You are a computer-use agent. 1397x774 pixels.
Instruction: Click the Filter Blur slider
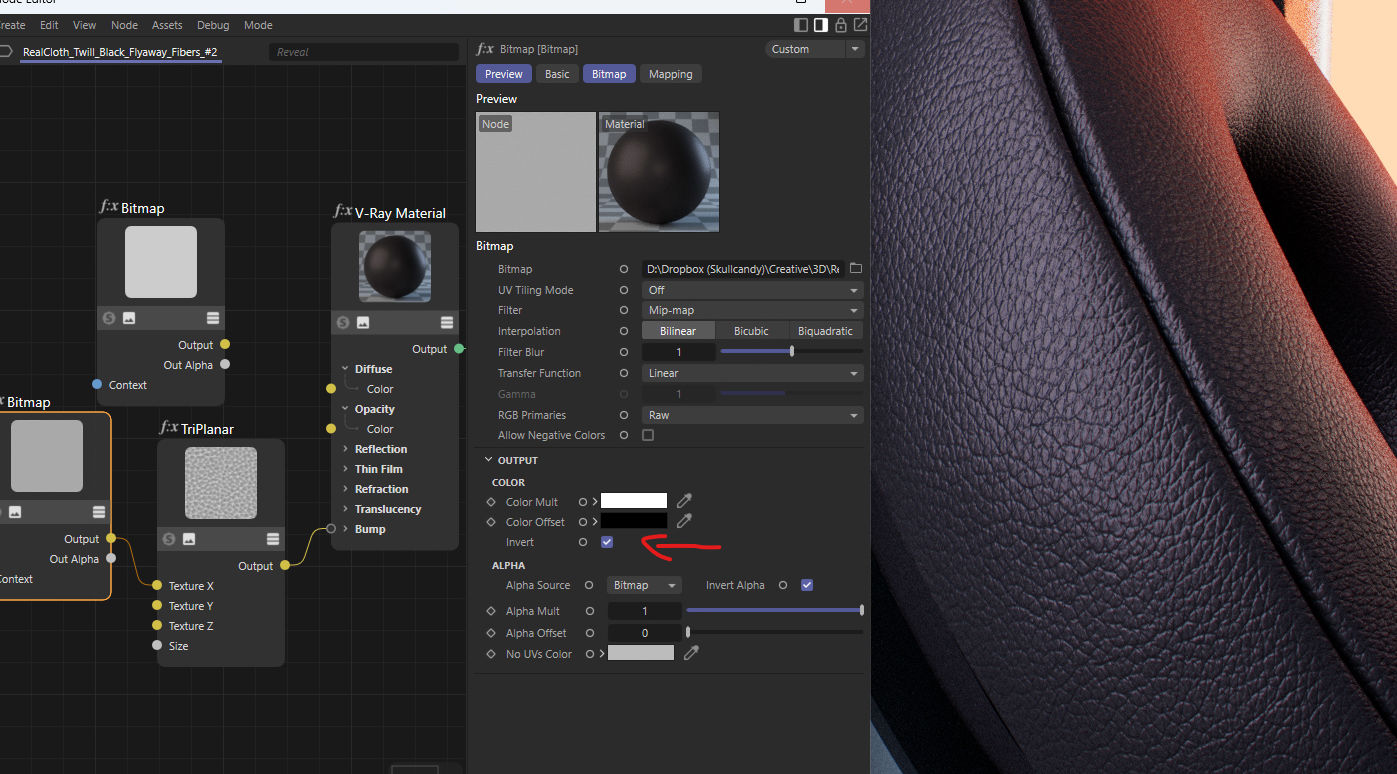791,352
